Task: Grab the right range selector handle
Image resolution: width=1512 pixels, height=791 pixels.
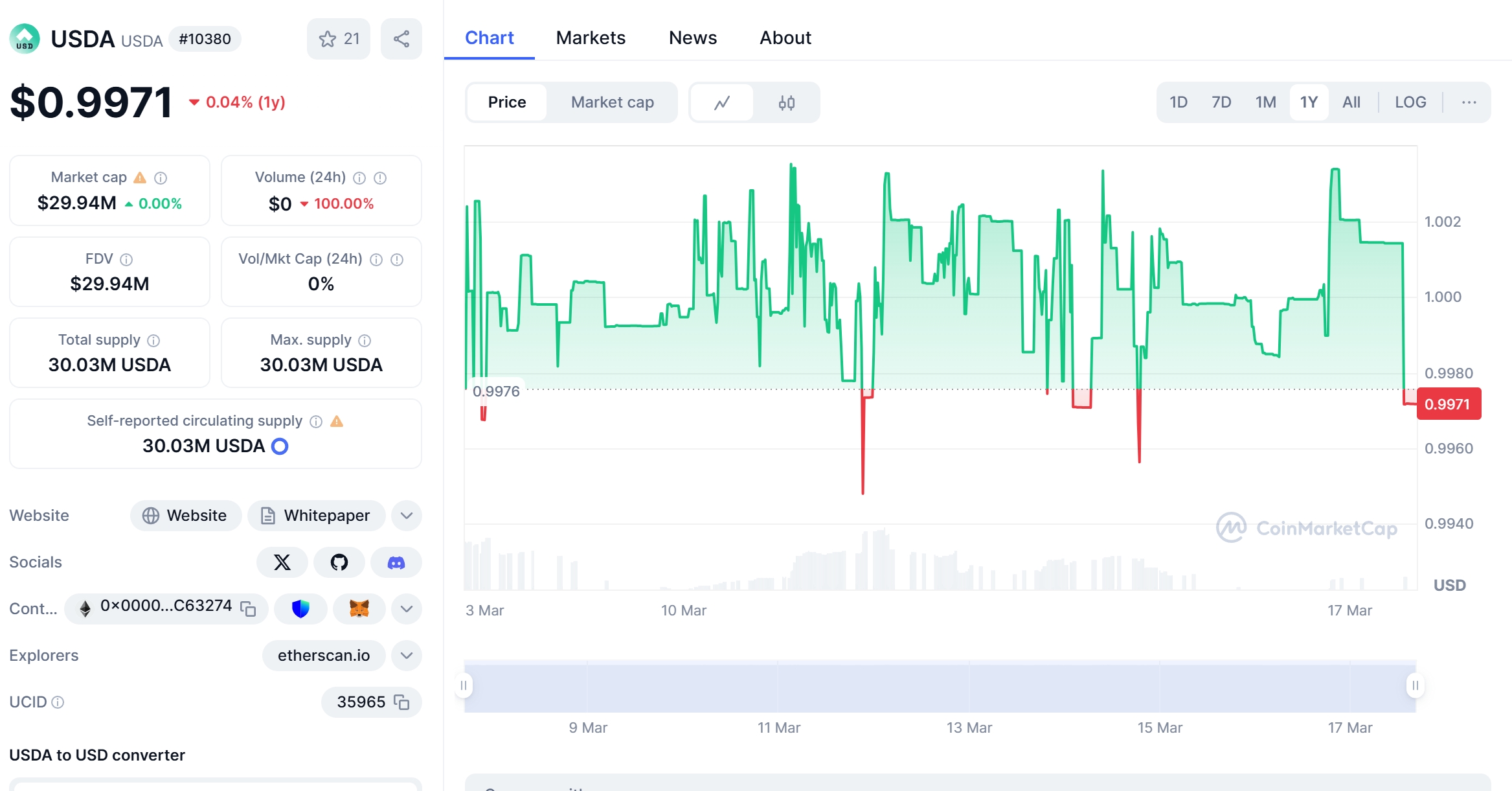Action: point(1416,685)
